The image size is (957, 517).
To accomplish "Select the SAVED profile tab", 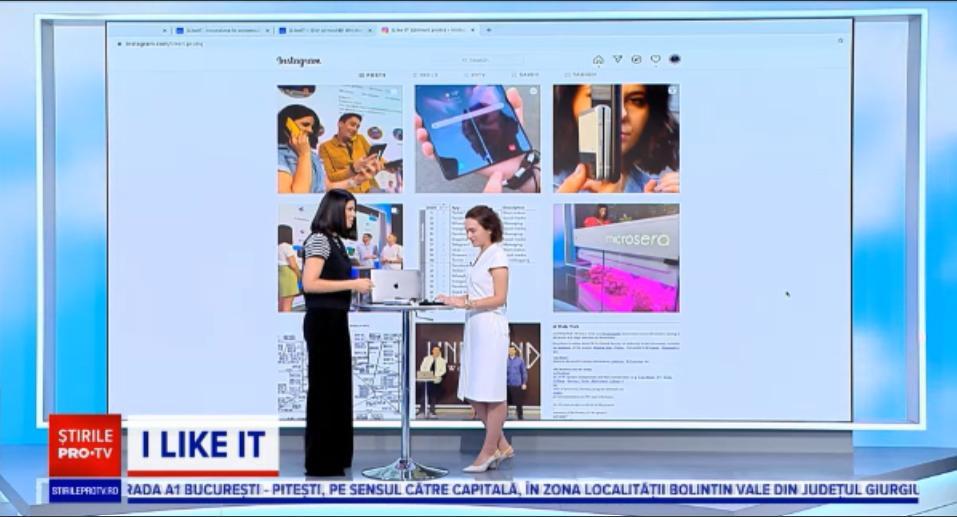I will point(525,75).
